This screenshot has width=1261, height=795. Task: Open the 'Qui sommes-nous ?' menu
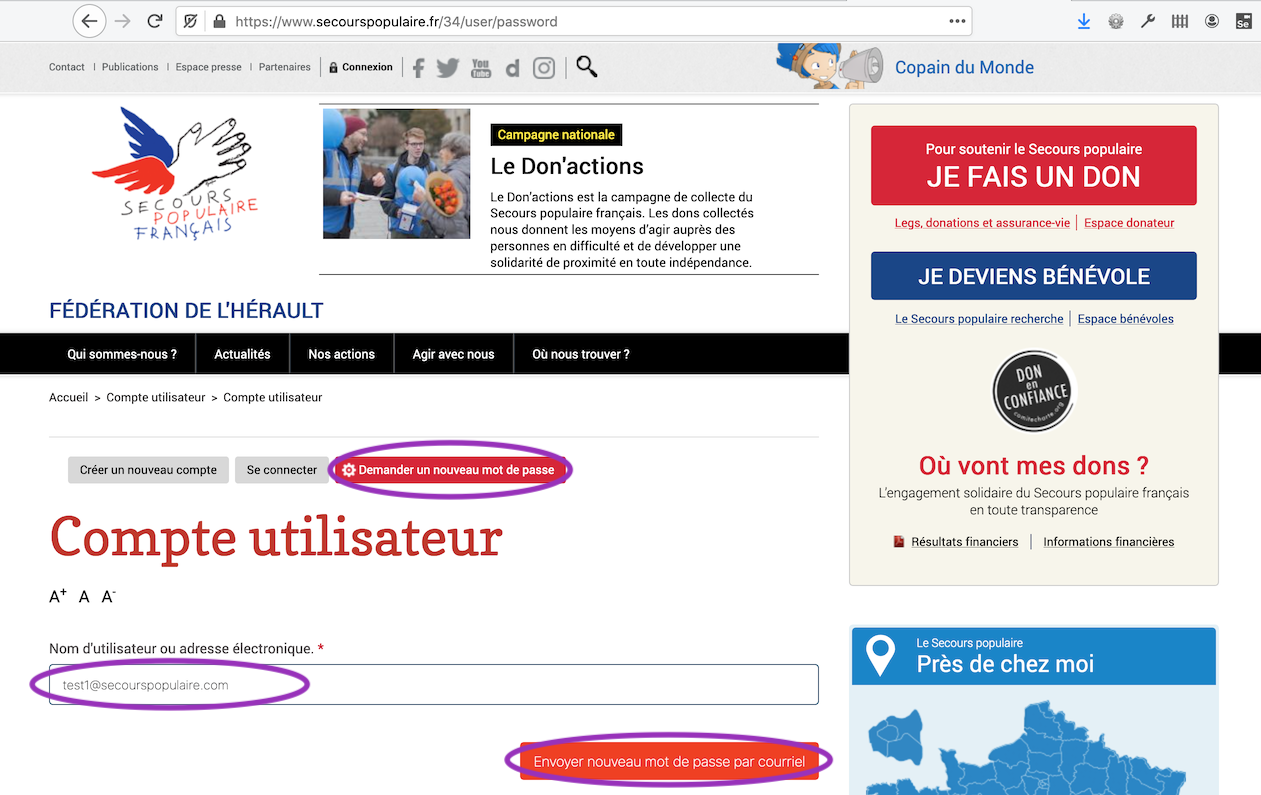122,354
